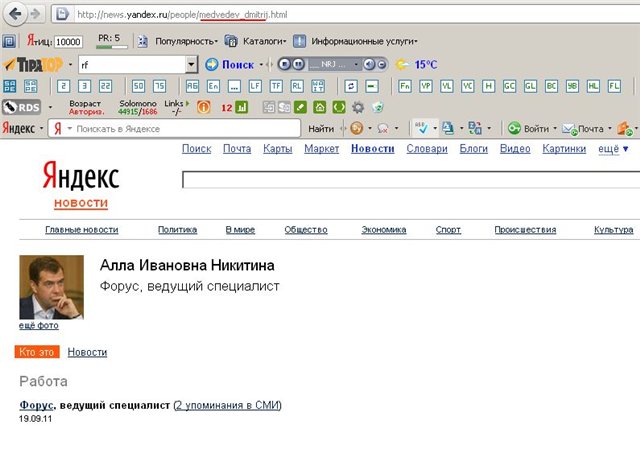The width and height of the screenshot is (640, 457).
Task: Click the TipaTop logo on the toolbar
Action: pos(34,64)
